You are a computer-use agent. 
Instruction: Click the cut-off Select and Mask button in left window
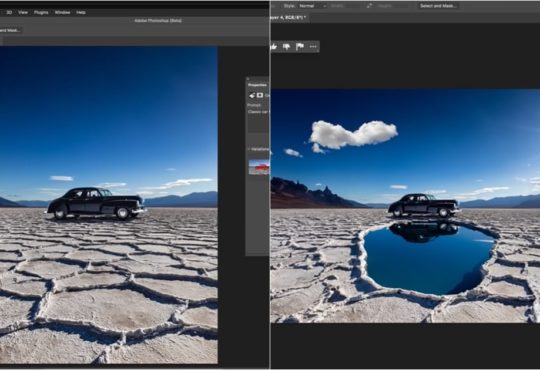11,30
